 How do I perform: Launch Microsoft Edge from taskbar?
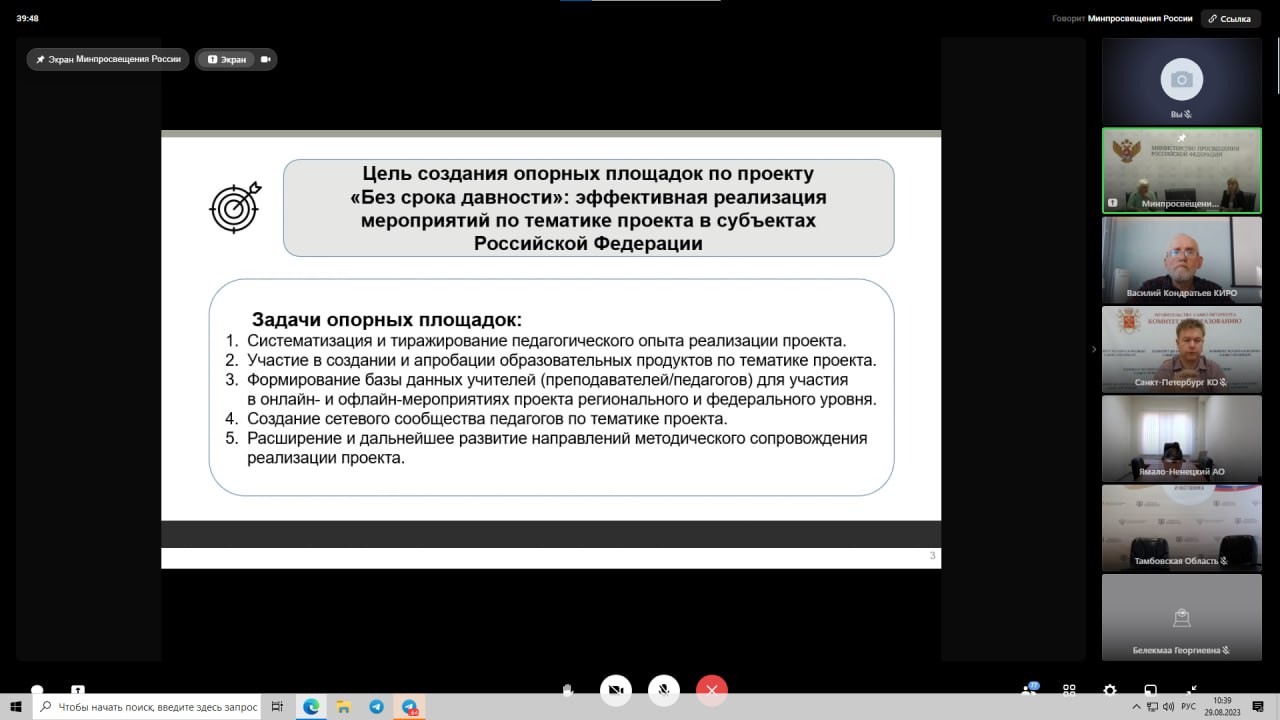click(x=311, y=706)
